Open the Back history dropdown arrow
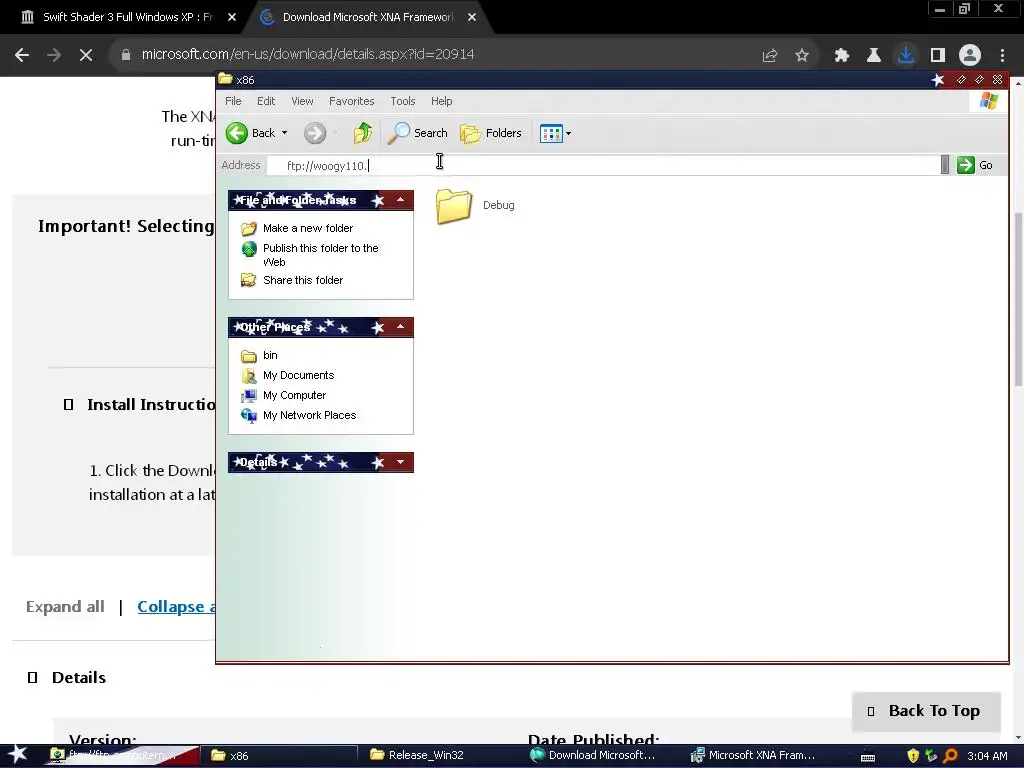This screenshot has width=1024, height=768. [x=285, y=133]
